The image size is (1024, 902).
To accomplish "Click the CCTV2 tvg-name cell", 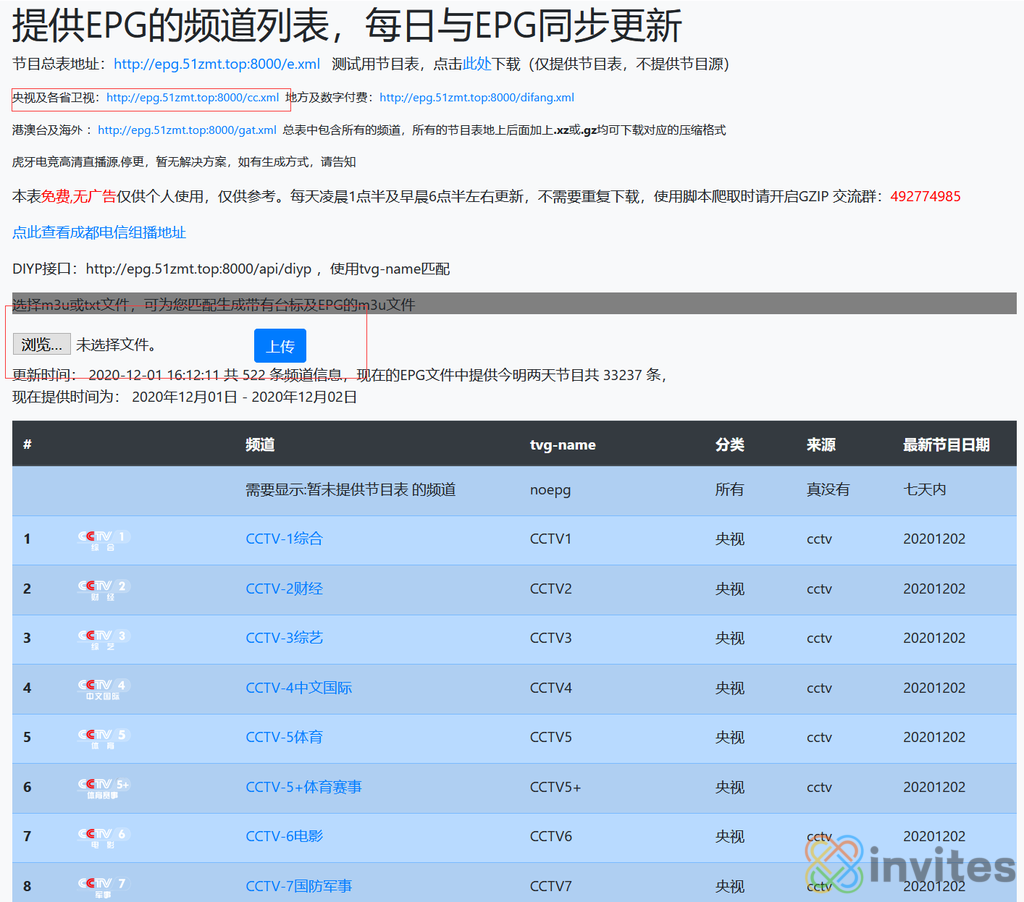I will click(x=551, y=588).
